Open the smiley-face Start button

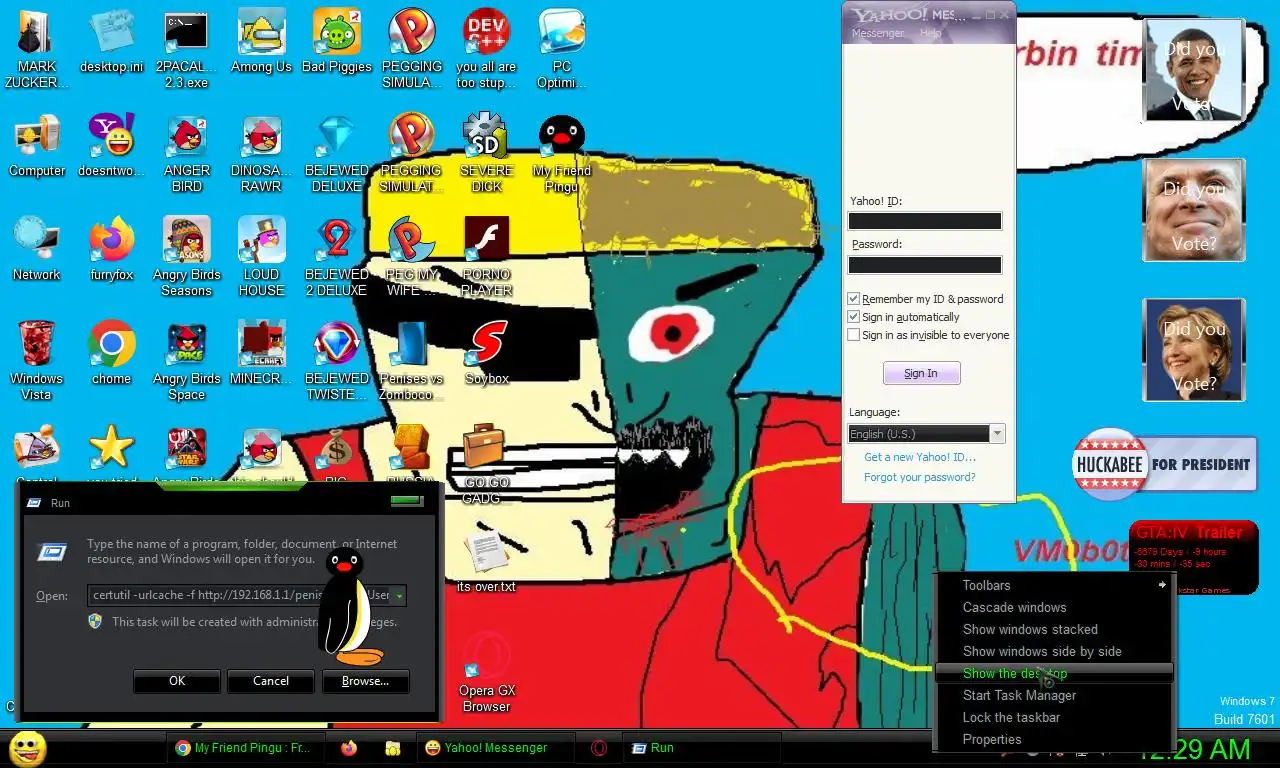click(27, 748)
